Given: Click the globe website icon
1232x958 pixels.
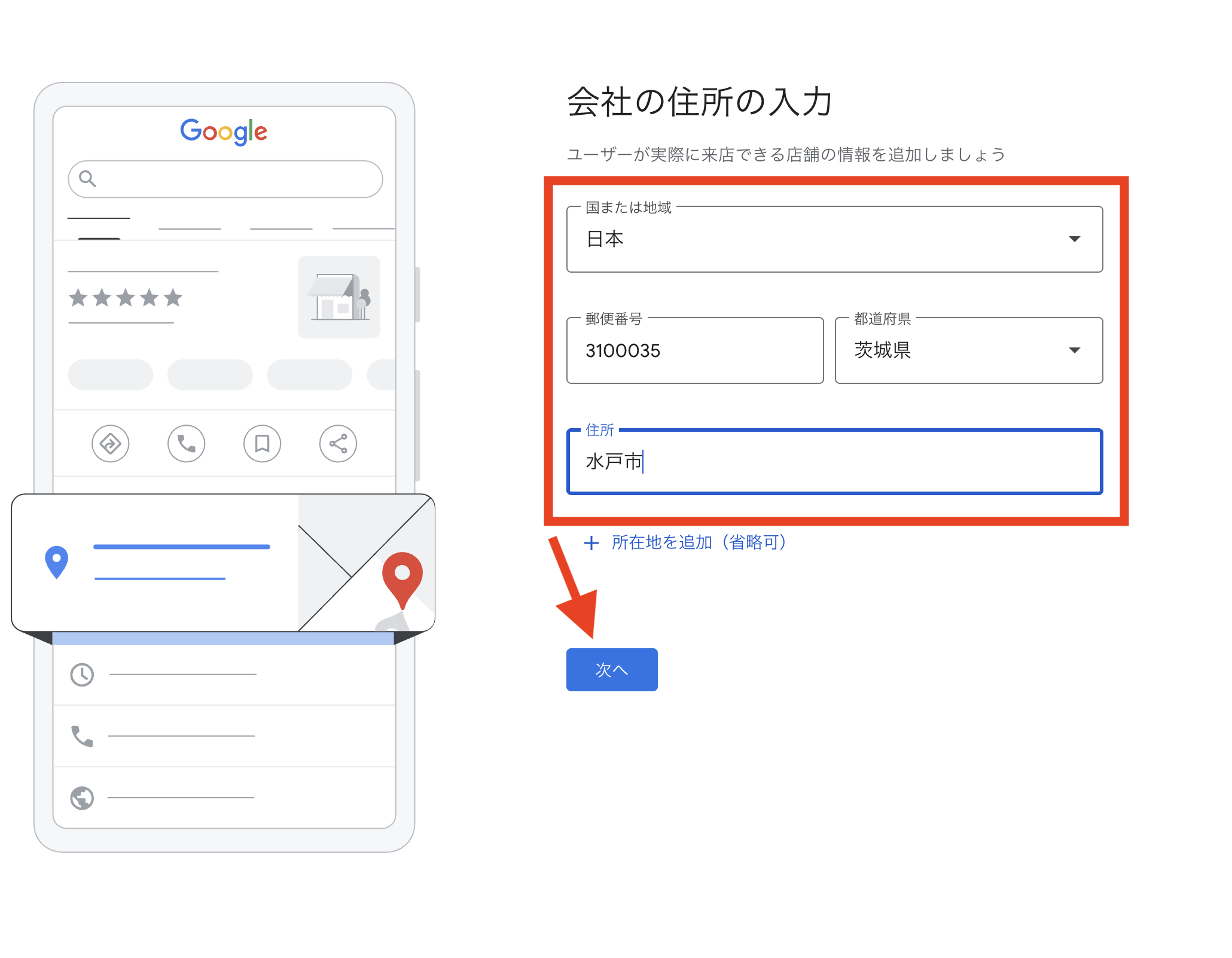Looking at the screenshot, I should point(82,798).
